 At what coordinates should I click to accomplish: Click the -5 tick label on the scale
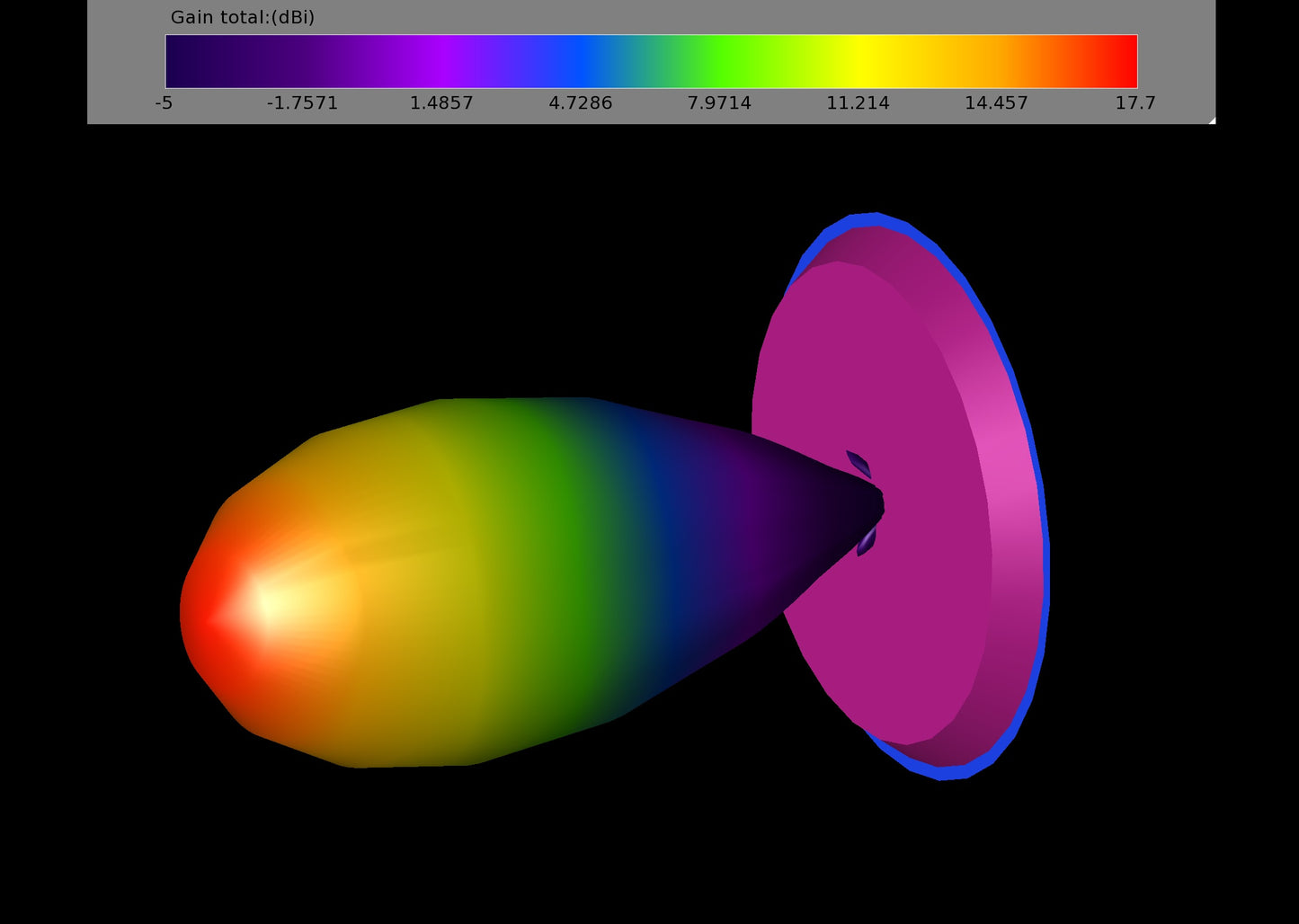point(163,102)
